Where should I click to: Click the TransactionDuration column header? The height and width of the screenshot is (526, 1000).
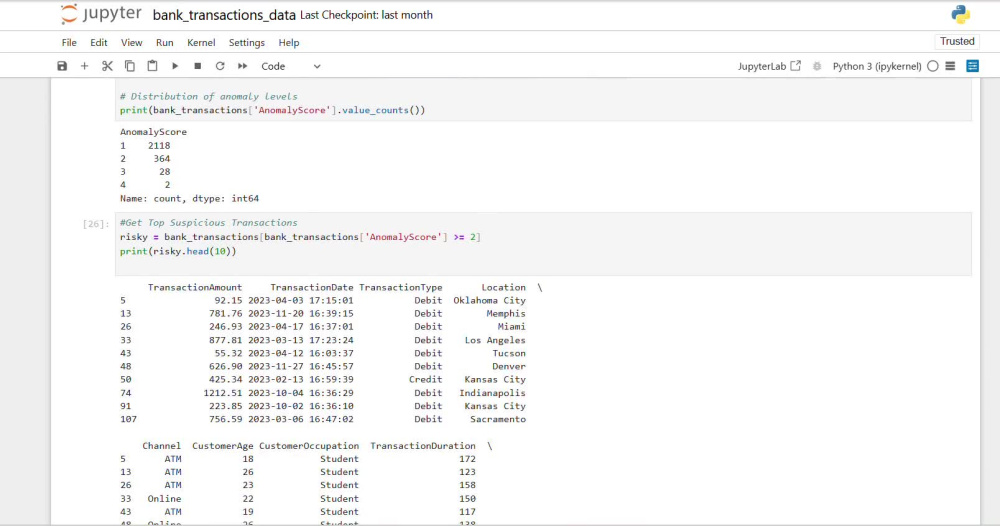(423, 446)
